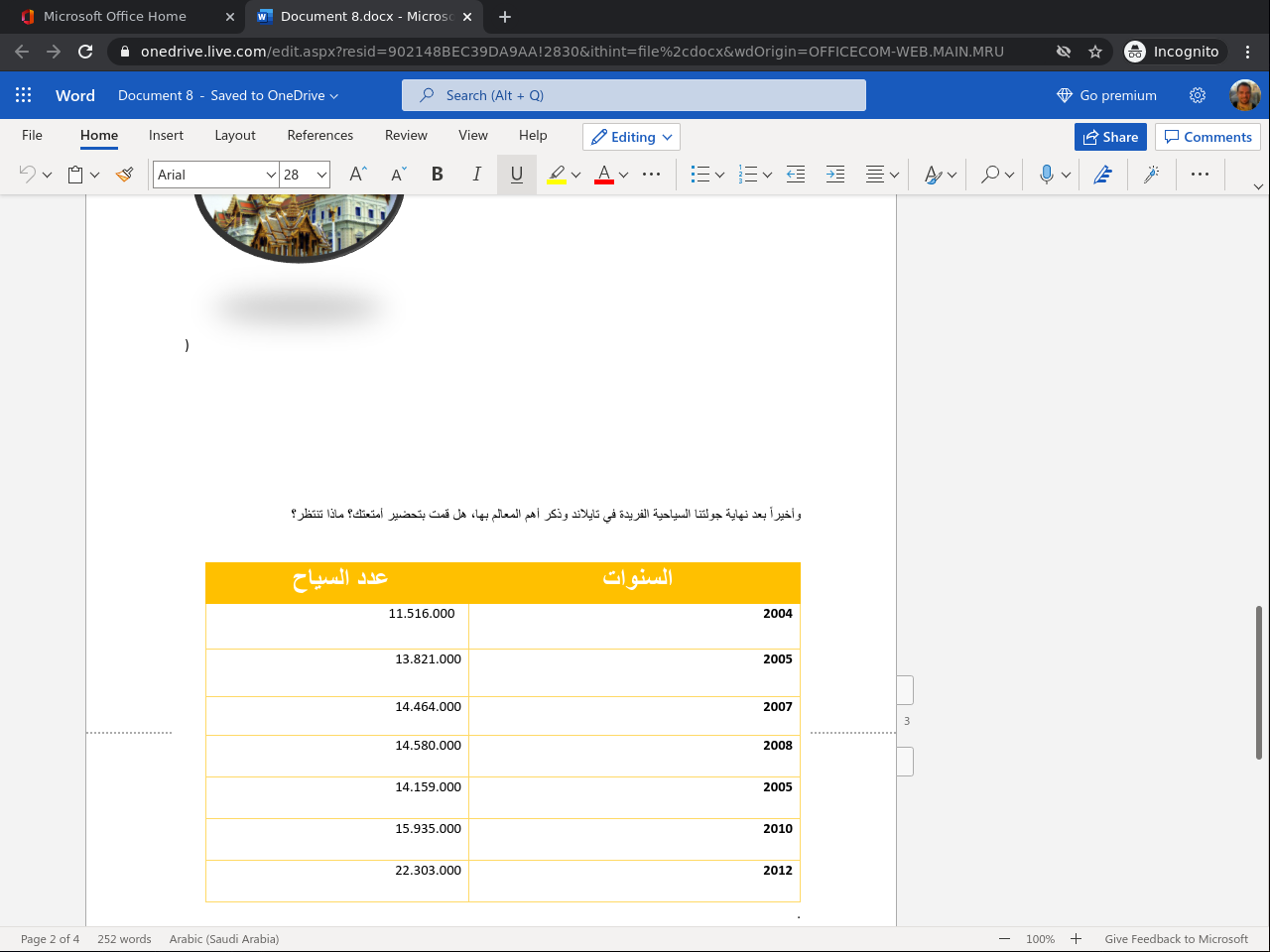Toggle italic formatting
The height and width of the screenshot is (952, 1270).
[477, 175]
